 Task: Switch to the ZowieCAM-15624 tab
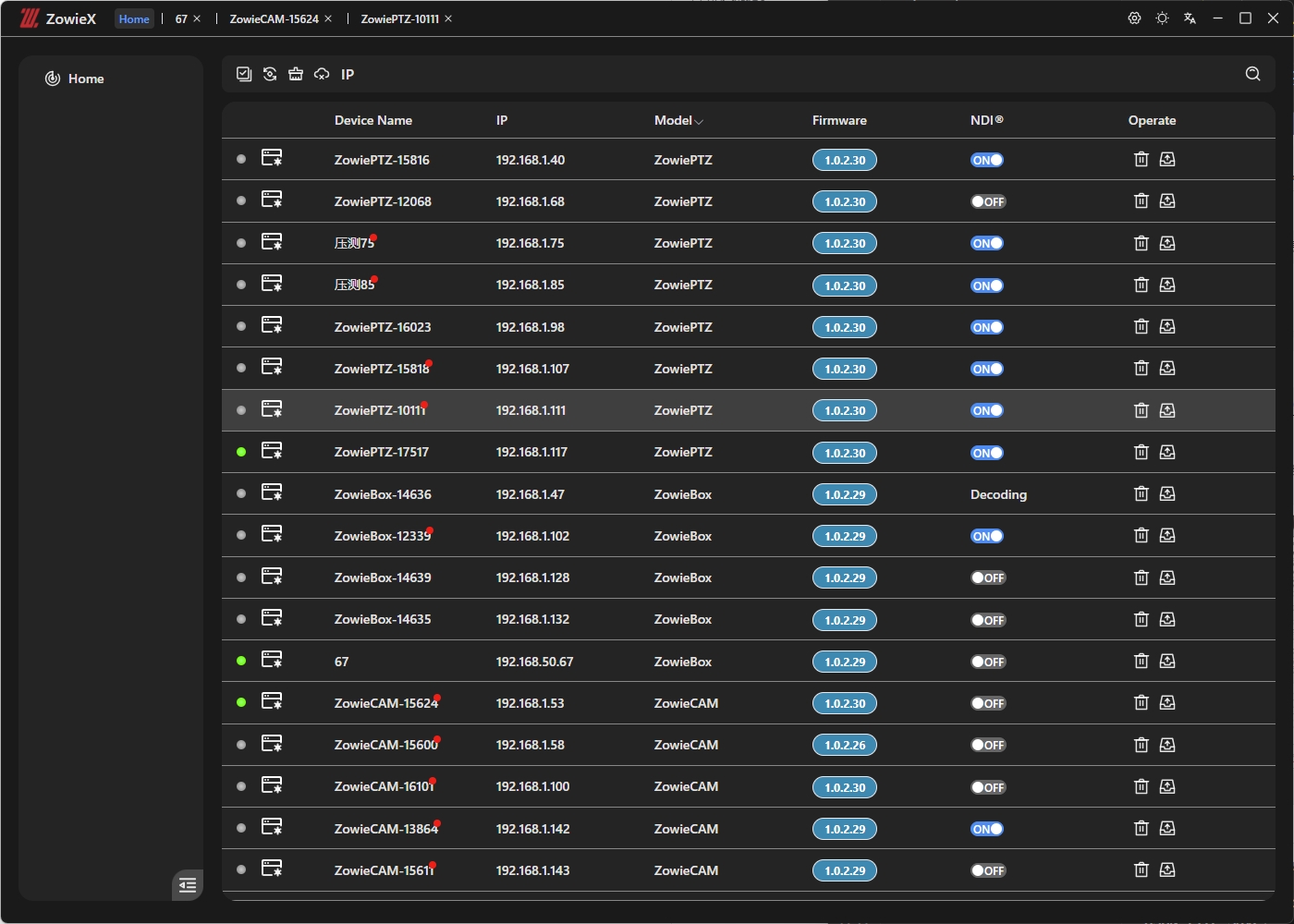(x=274, y=18)
